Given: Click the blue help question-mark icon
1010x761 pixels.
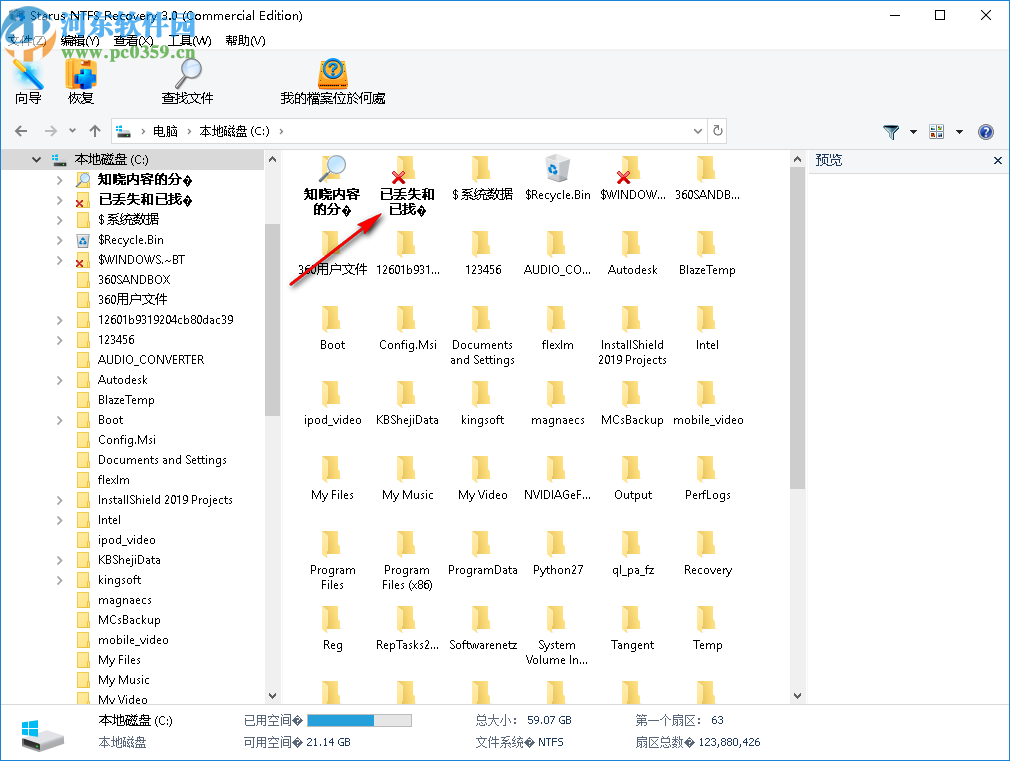Looking at the screenshot, I should (986, 131).
